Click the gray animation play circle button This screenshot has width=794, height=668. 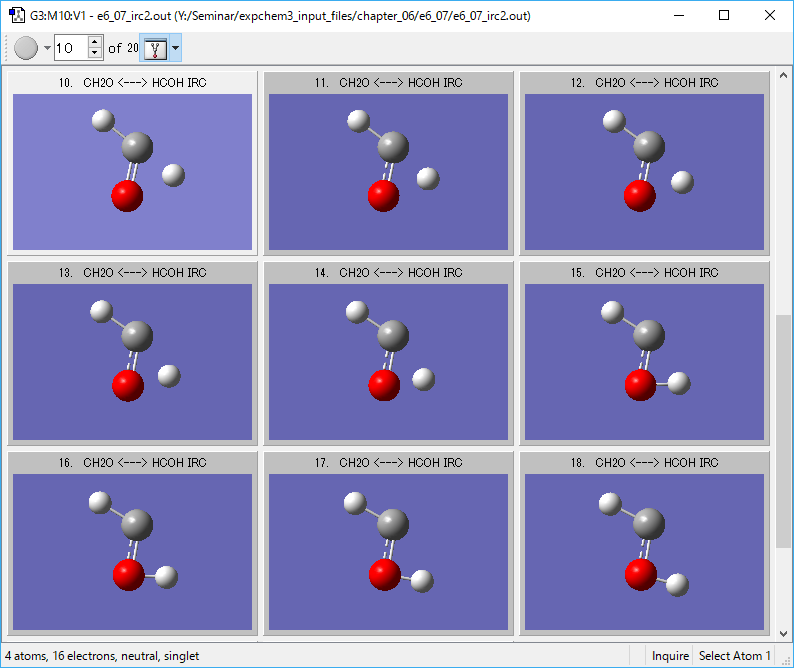tap(26, 48)
